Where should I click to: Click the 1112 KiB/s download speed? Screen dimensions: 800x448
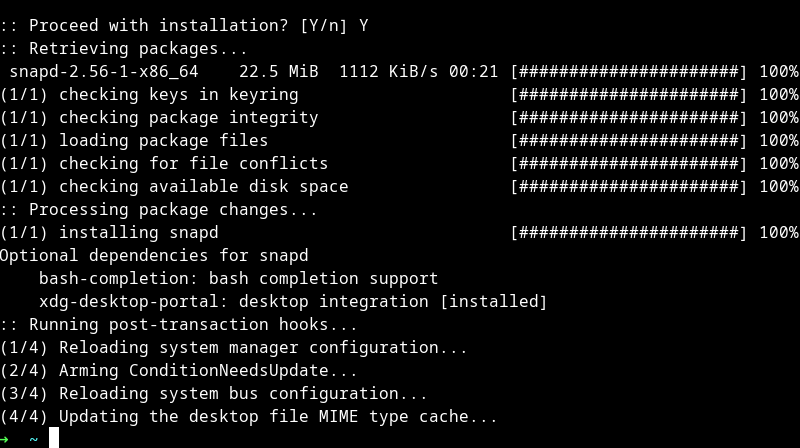393,72
